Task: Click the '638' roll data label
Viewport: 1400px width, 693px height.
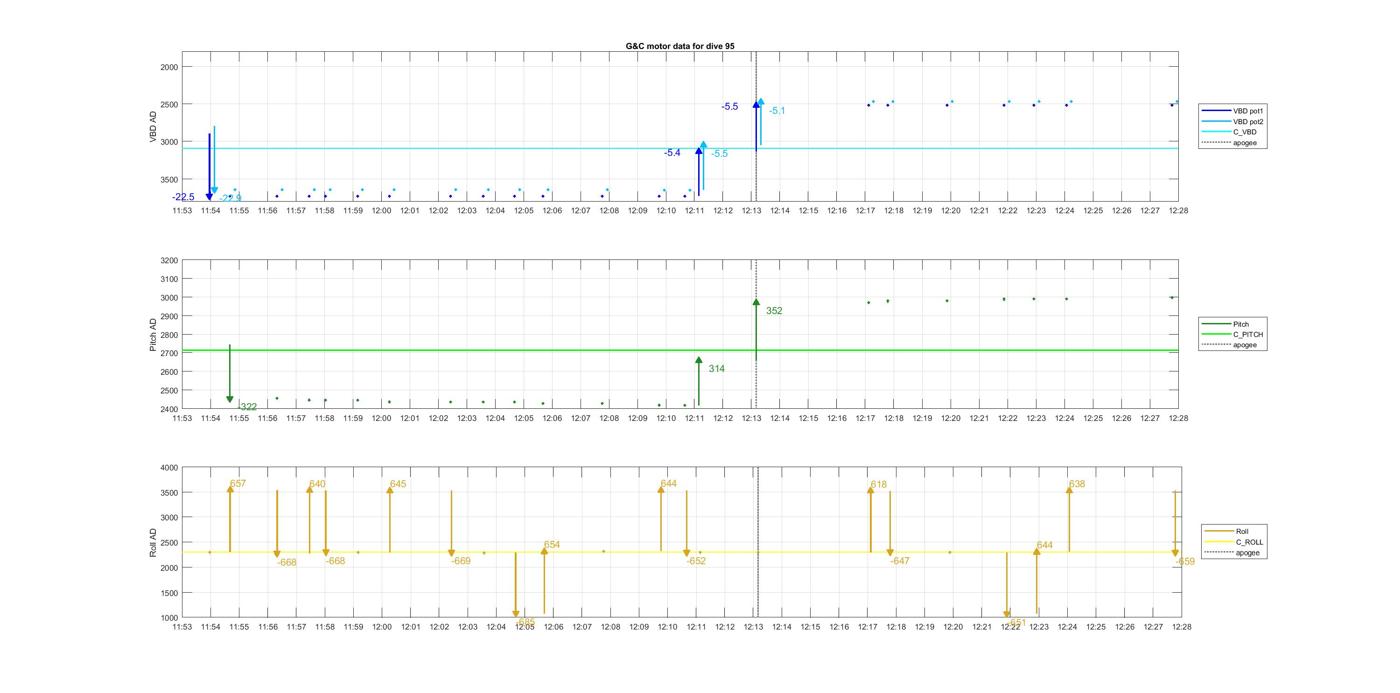Action: [1077, 484]
